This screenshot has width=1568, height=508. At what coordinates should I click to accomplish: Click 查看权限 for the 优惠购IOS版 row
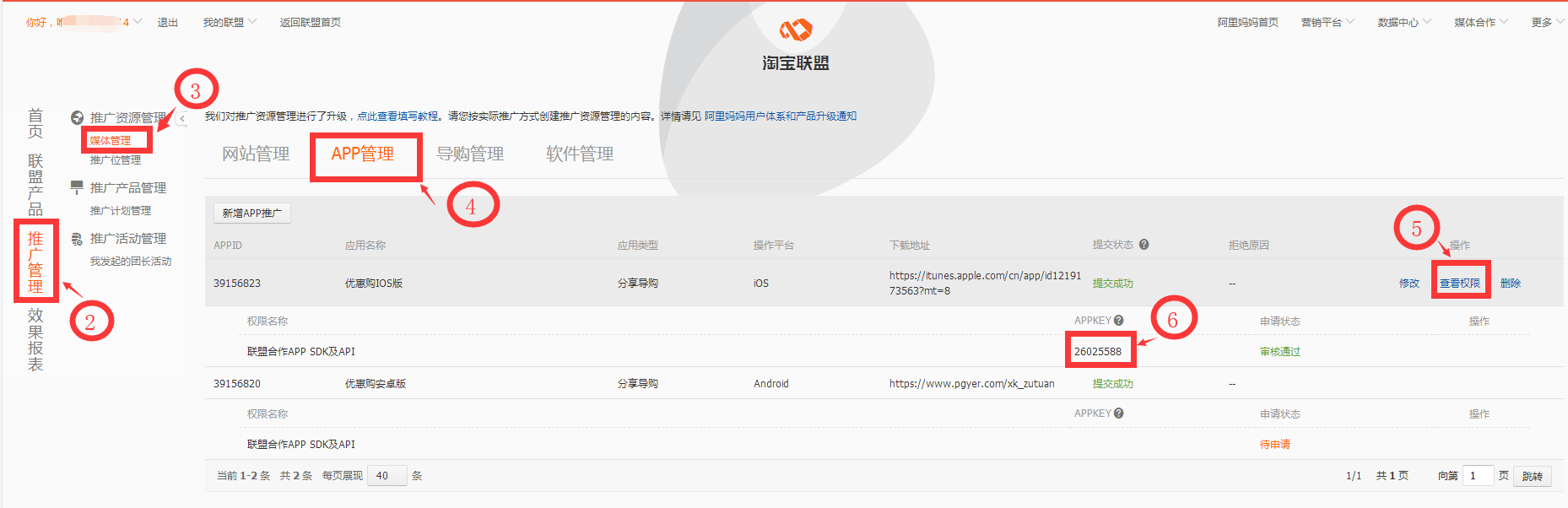[x=1460, y=284]
